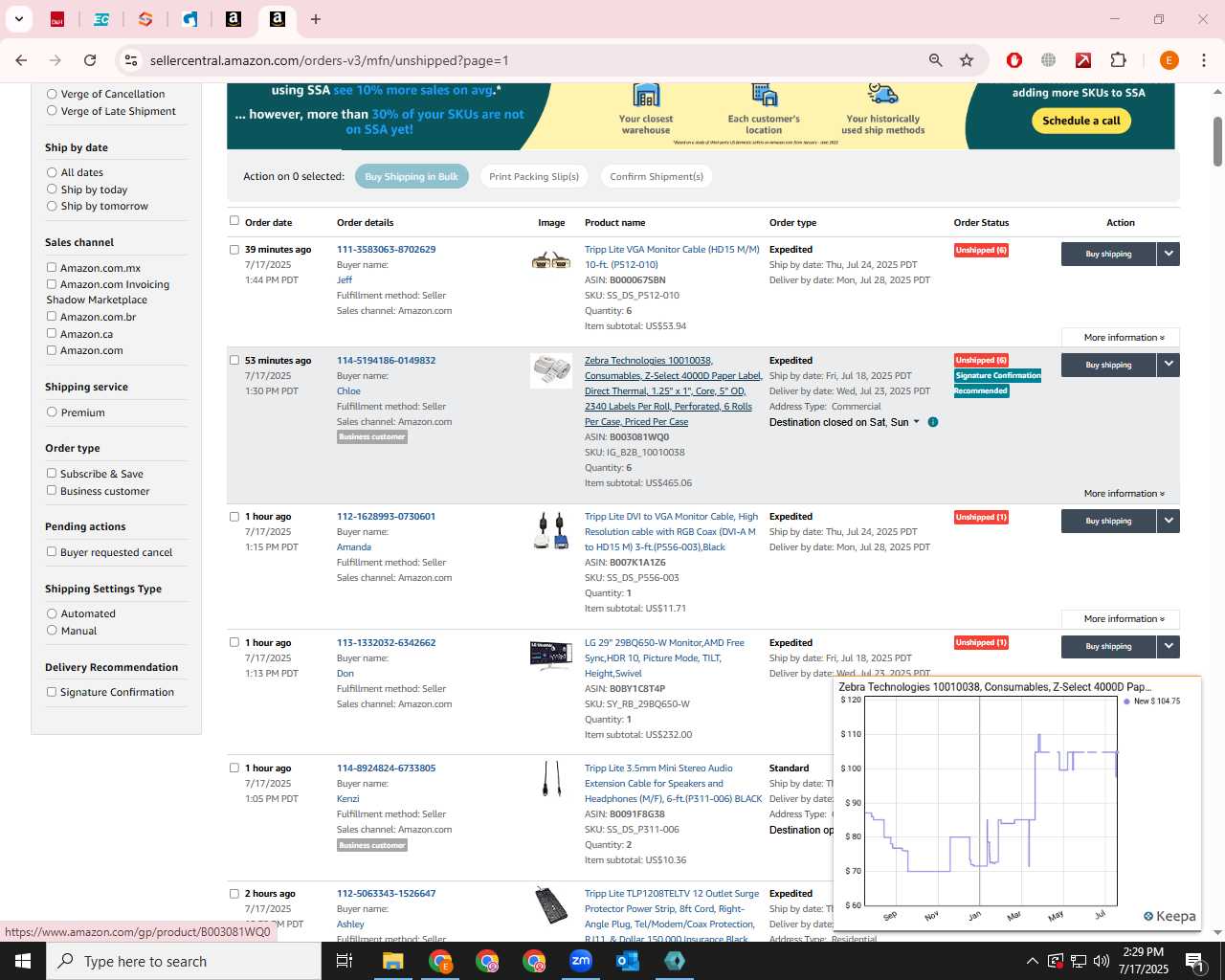Switch to the orange S logo tab
The image size is (1225, 980).
[145, 19]
